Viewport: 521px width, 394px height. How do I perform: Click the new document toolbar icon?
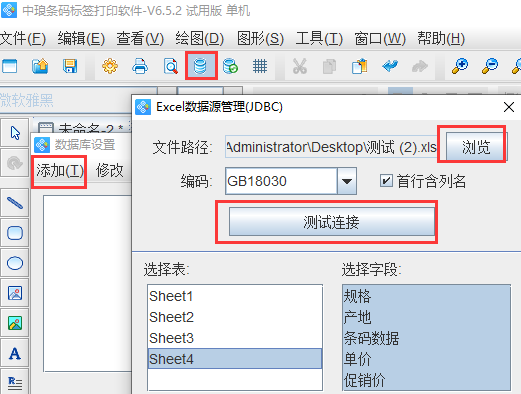point(10,66)
